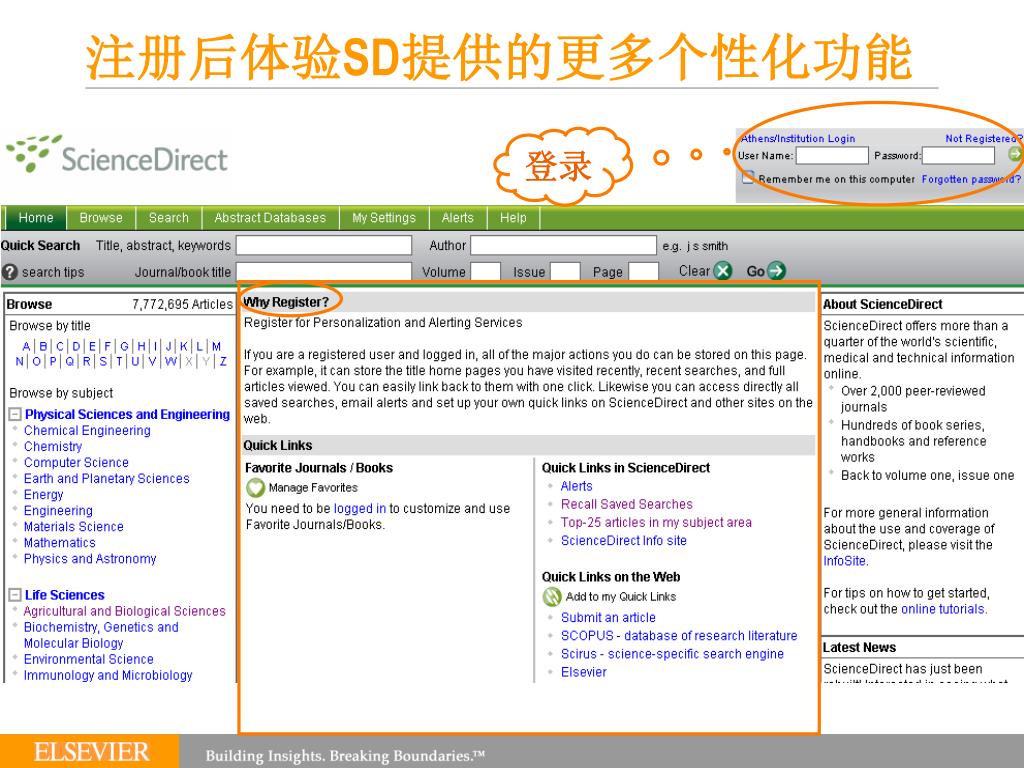Open the Athens/Institution Login link
The height and width of the screenshot is (768, 1024).
(797, 139)
